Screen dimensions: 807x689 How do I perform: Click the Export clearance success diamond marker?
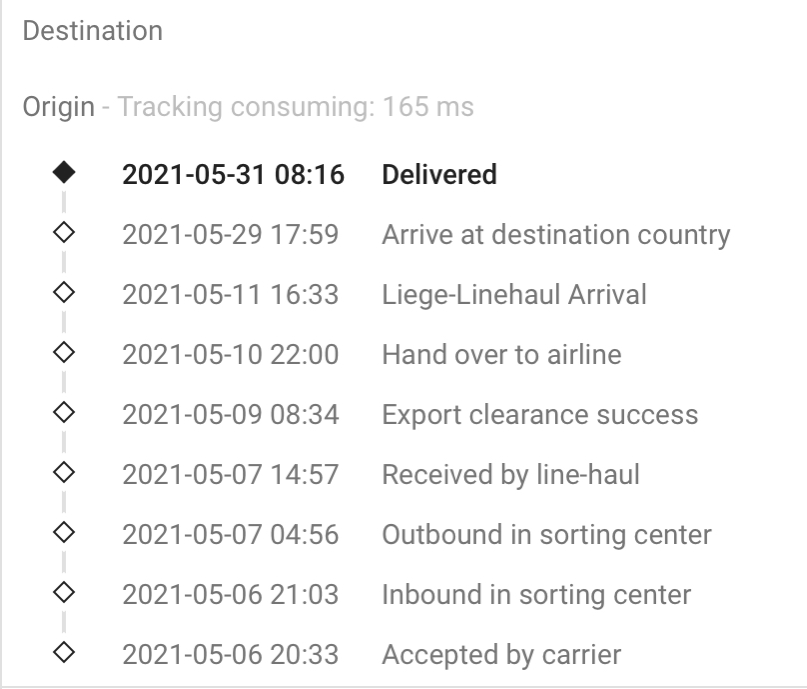tap(64, 414)
